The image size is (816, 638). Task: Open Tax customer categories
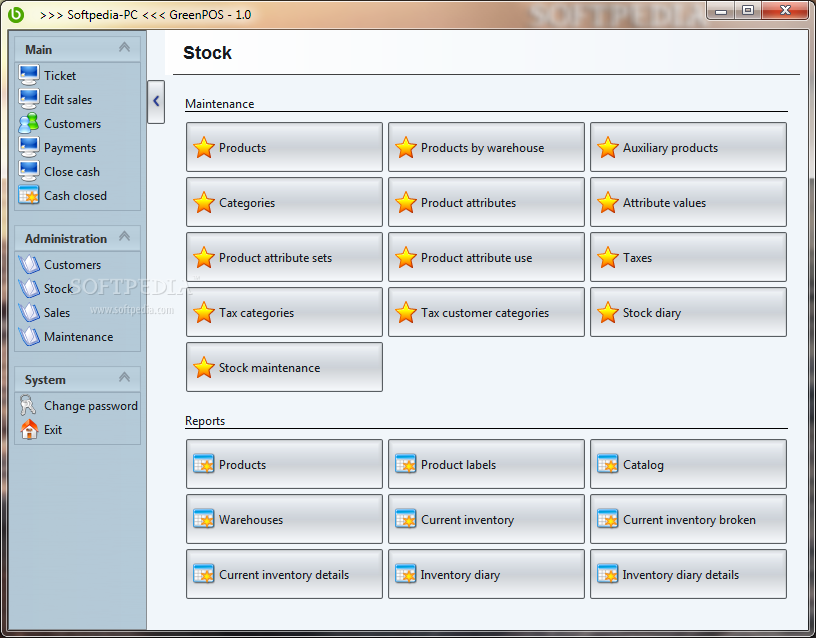point(486,312)
